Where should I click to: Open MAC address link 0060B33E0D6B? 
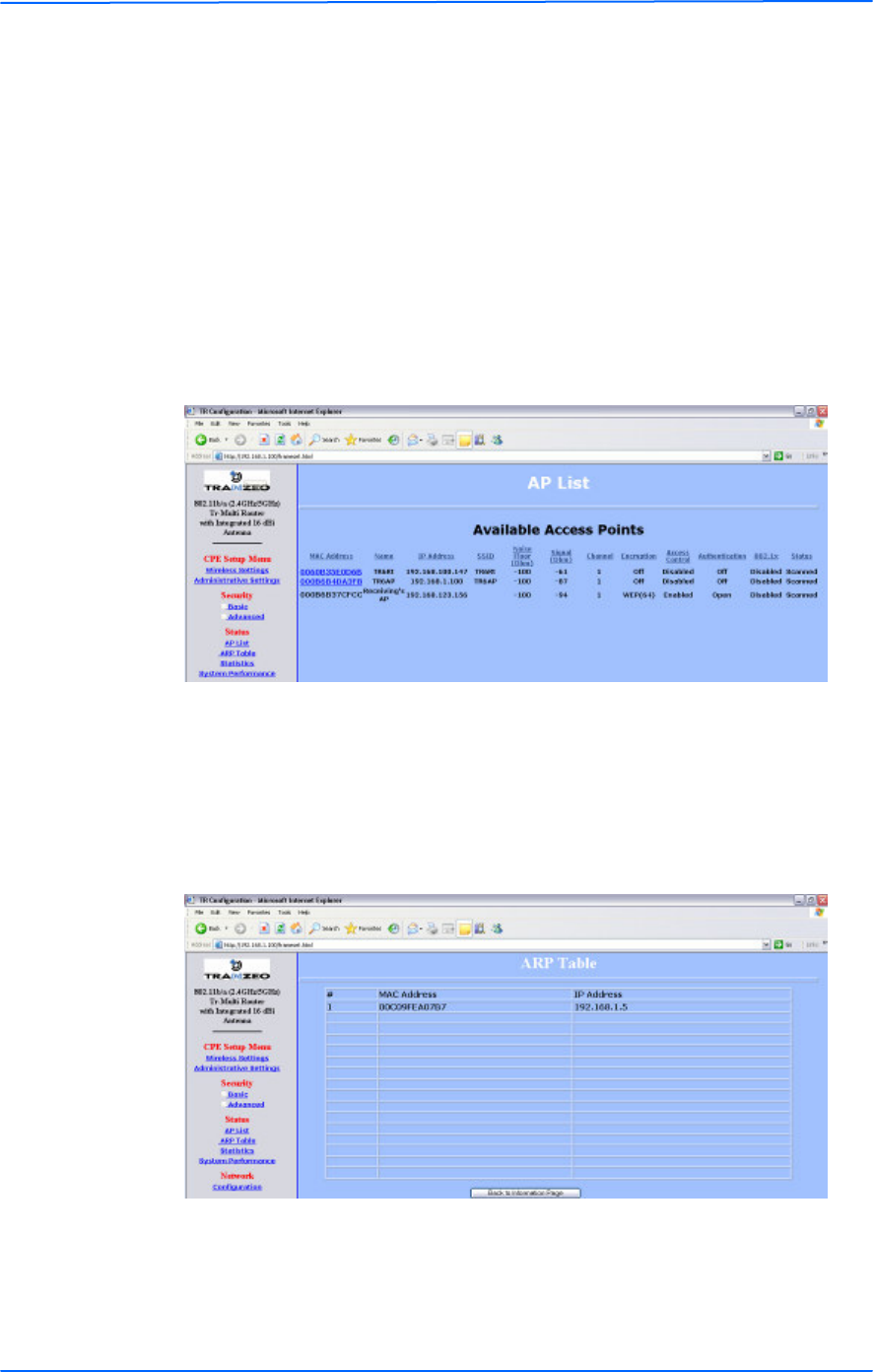click(331, 572)
